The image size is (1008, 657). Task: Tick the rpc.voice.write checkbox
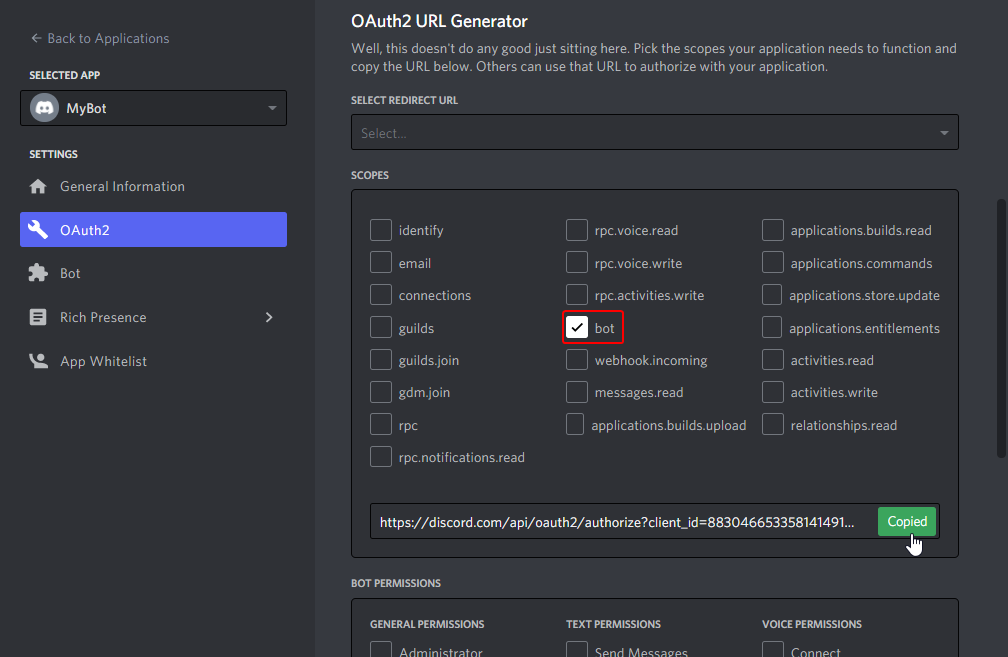pyautogui.click(x=577, y=262)
